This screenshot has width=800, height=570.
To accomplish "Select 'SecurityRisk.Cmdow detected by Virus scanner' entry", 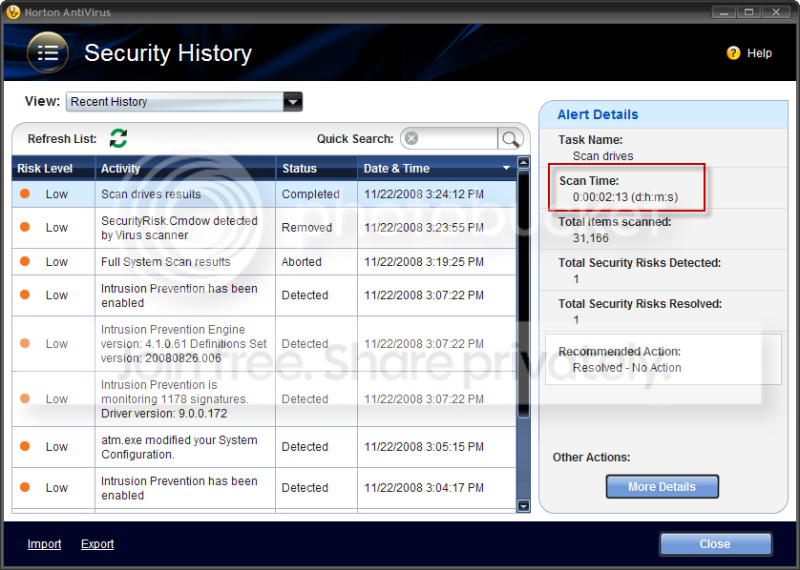I will pyautogui.click(x=264, y=228).
